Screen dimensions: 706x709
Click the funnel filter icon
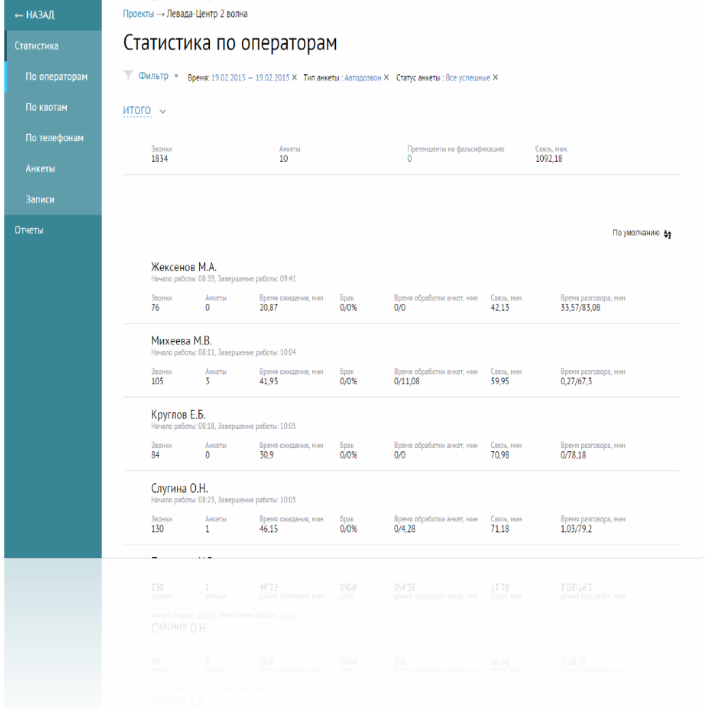point(128,75)
